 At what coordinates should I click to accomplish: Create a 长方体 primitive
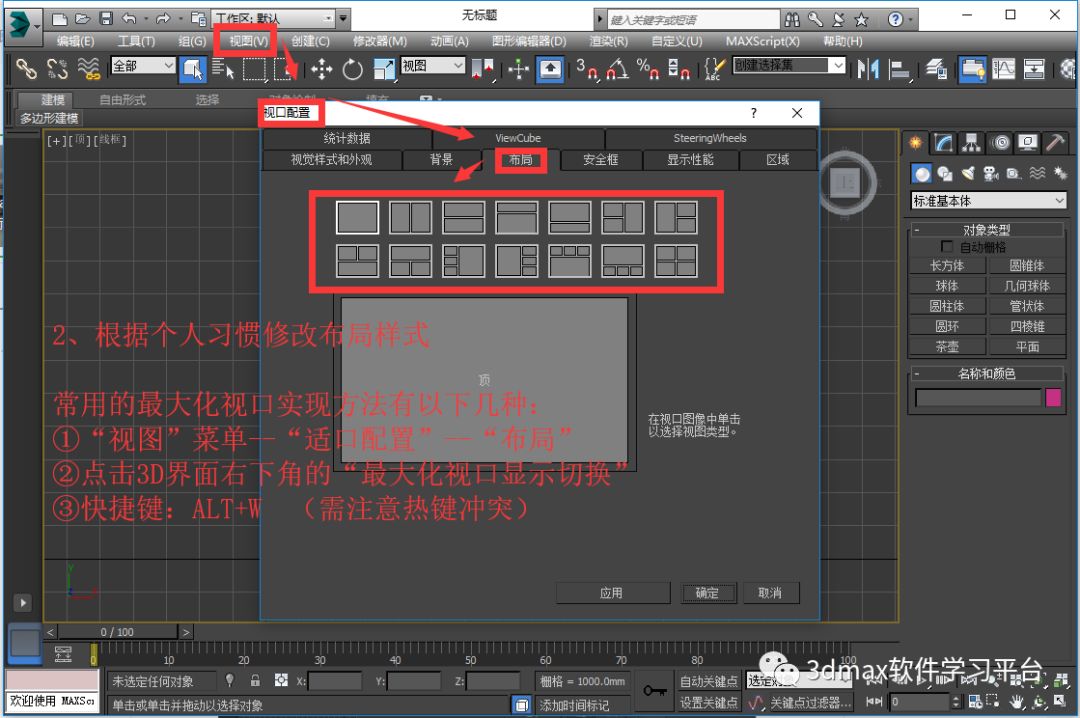coord(947,265)
